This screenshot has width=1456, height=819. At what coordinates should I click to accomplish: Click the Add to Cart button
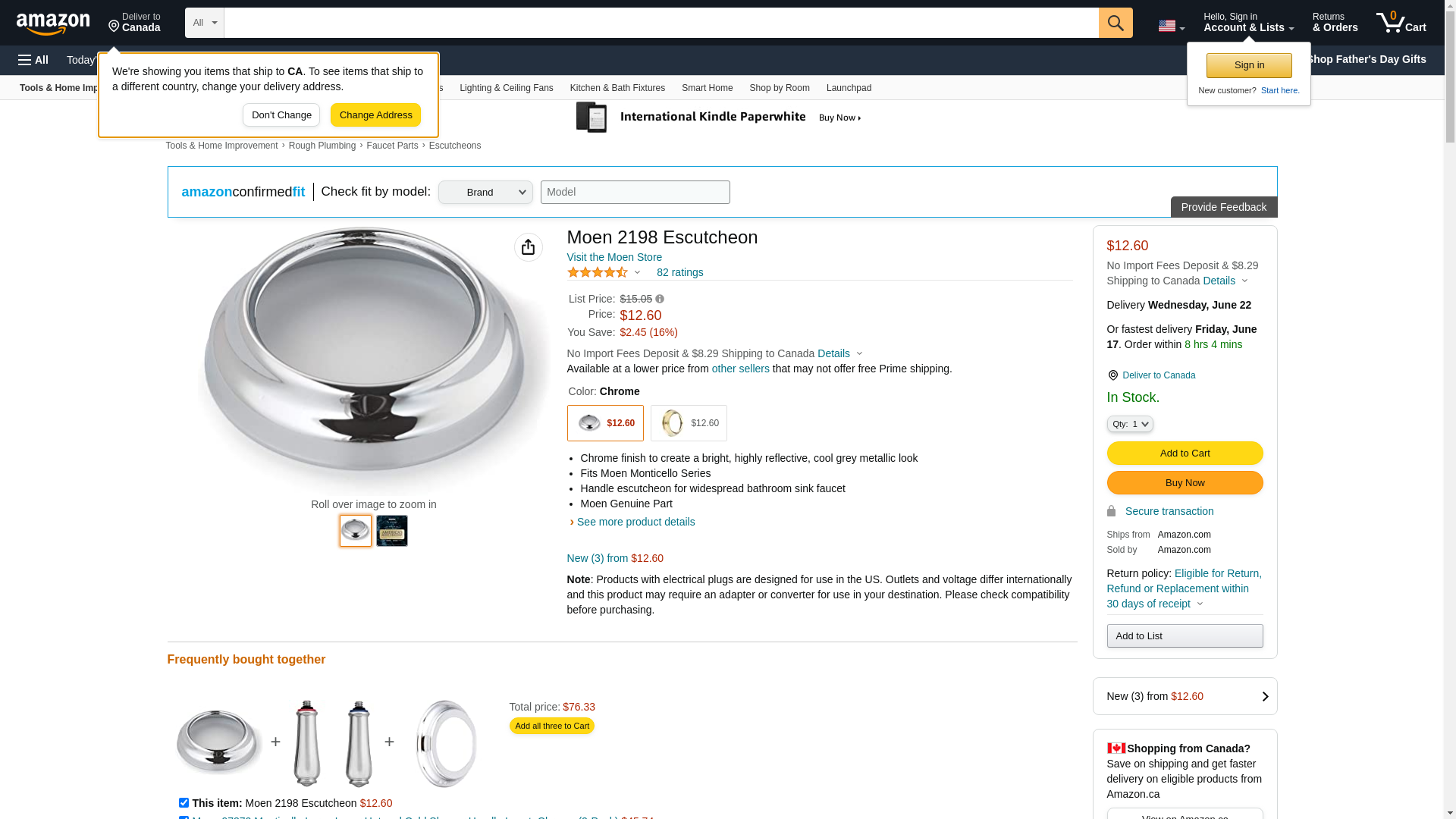click(x=1184, y=453)
